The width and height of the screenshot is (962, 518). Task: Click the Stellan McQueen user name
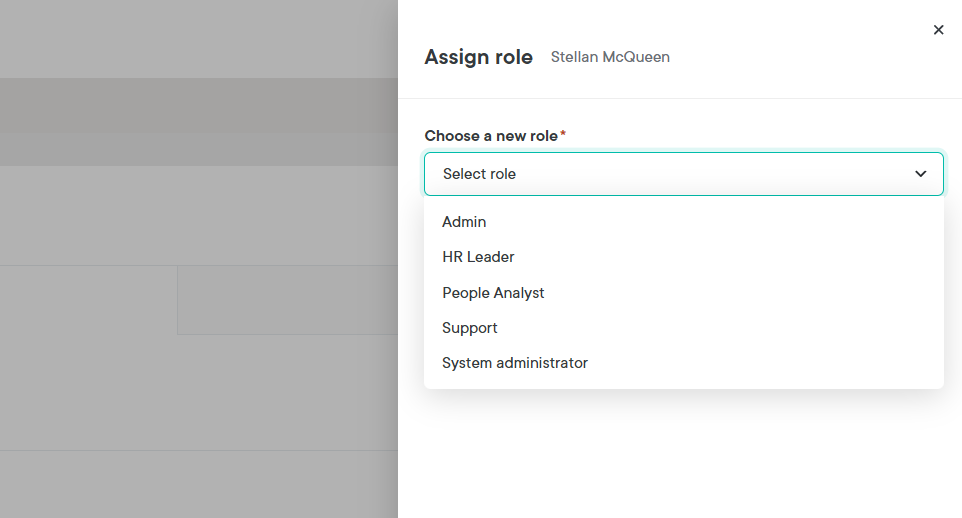coord(610,57)
